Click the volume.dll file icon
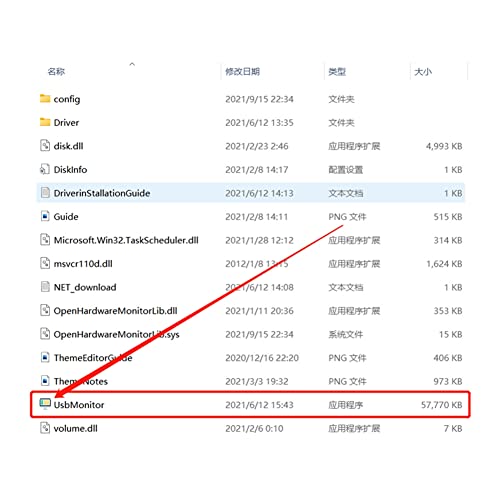This screenshot has height=500, width=500. point(45,428)
